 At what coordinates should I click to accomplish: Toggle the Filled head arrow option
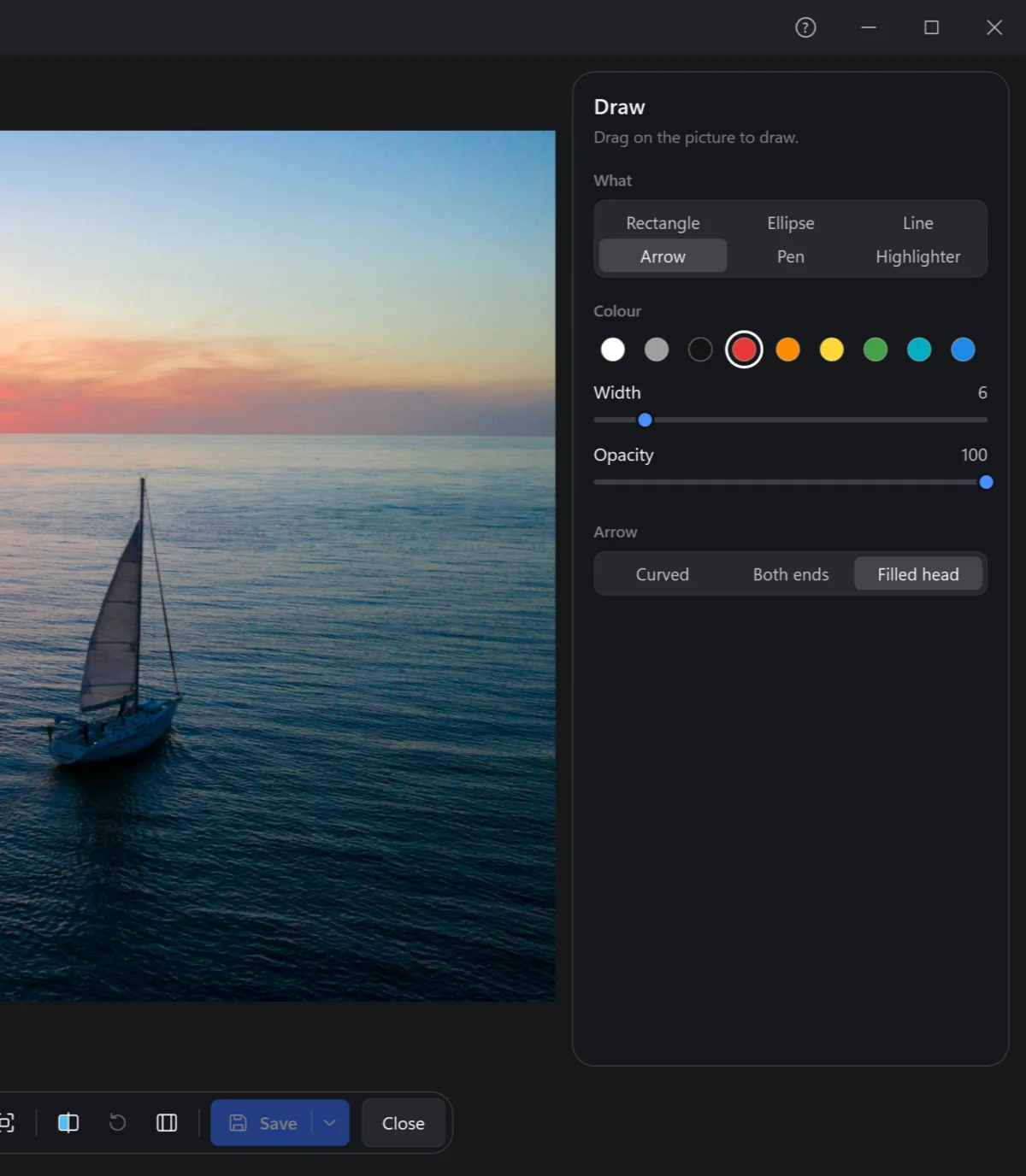point(918,574)
